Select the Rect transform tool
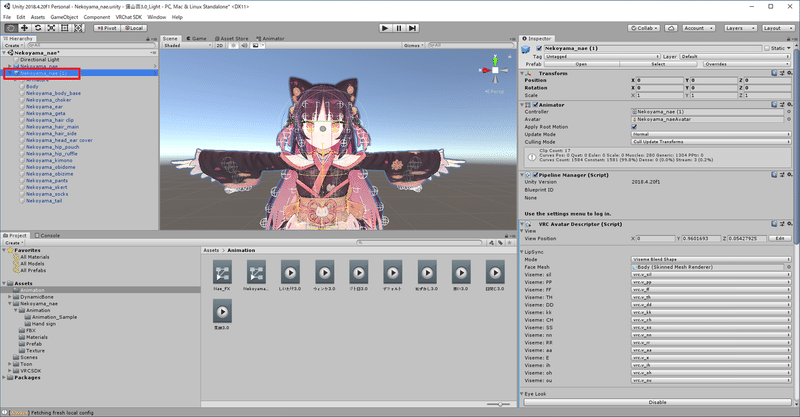This screenshot has width=800, height=417. (65, 28)
